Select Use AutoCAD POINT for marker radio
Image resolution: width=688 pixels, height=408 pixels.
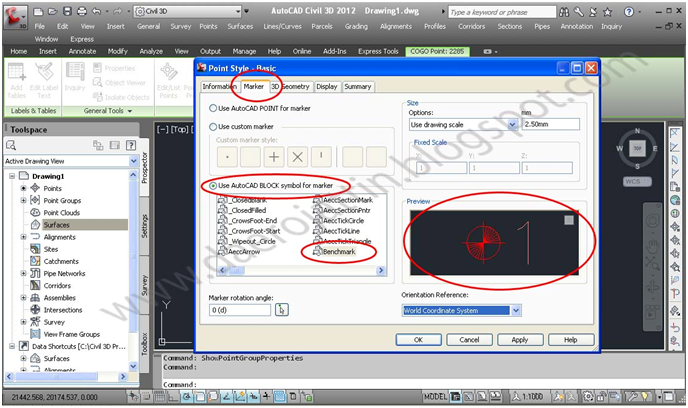[x=213, y=108]
